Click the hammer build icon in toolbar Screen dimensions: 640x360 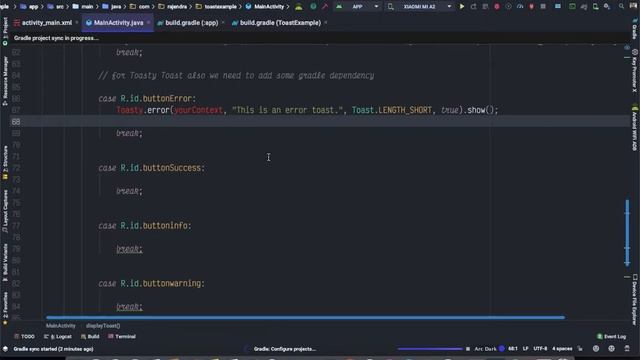[x=325, y=7]
